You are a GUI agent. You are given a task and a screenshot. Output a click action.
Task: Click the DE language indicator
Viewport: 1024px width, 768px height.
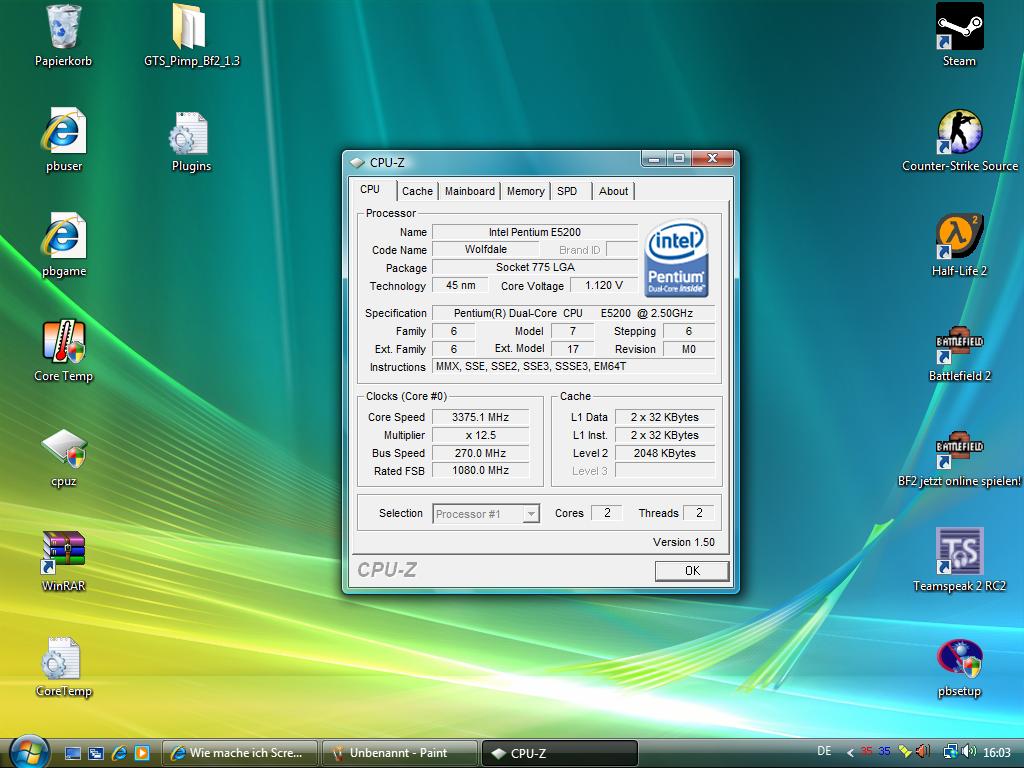tap(824, 751)
